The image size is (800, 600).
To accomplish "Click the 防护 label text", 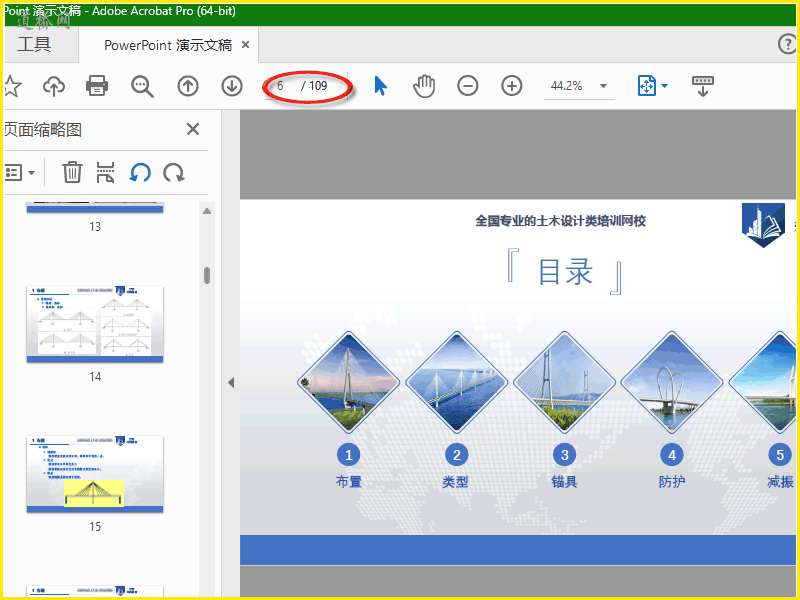I will pyautogui.click(x=672, y=482).
